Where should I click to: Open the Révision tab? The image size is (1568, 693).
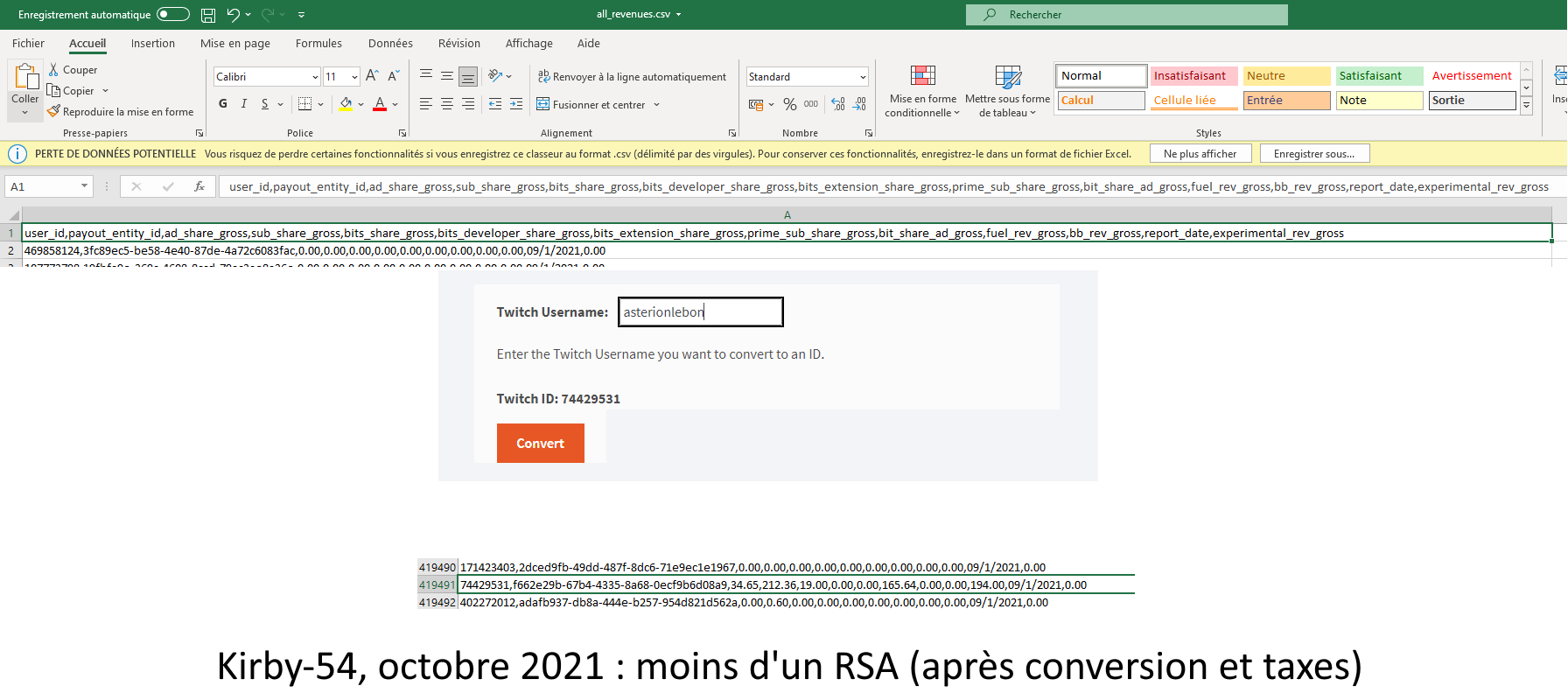459,43
